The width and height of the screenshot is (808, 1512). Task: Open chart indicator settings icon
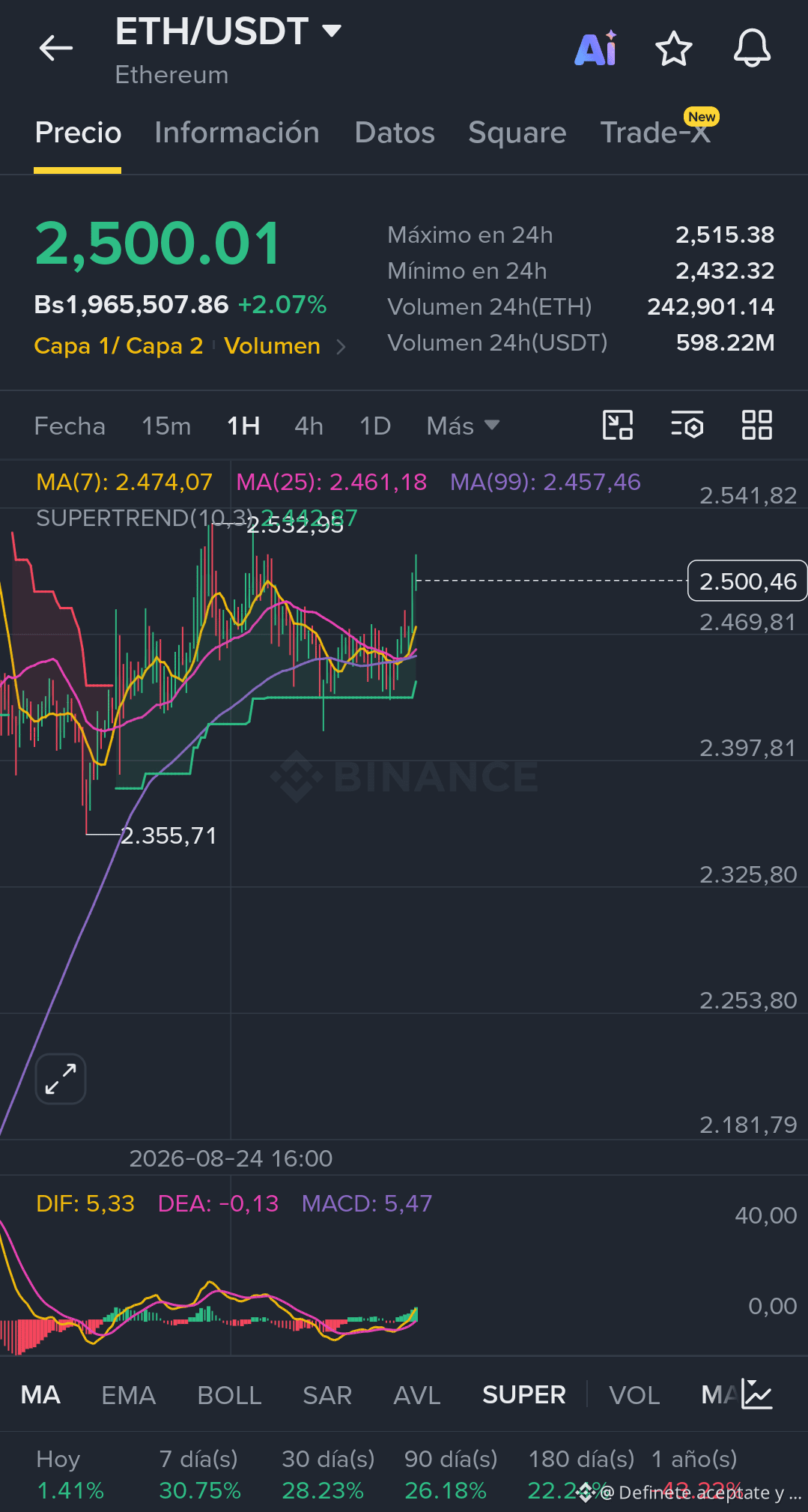[687, 426]
